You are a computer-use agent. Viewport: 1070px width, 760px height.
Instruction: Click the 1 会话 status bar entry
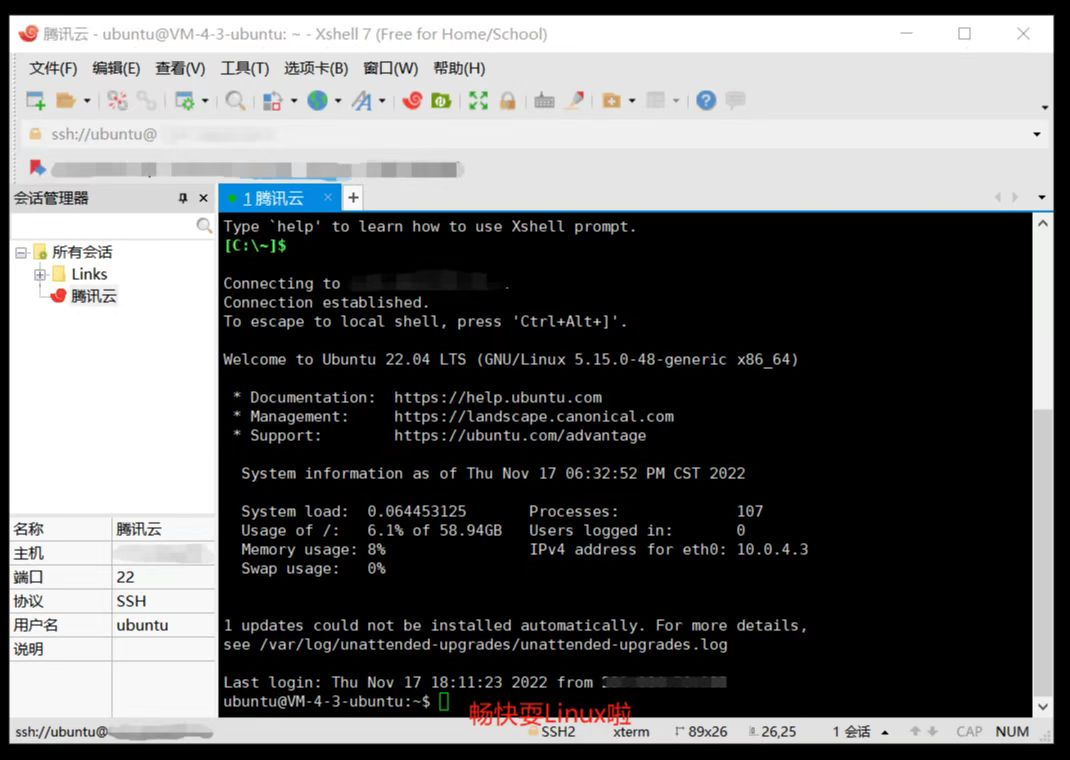pos(851,732)
